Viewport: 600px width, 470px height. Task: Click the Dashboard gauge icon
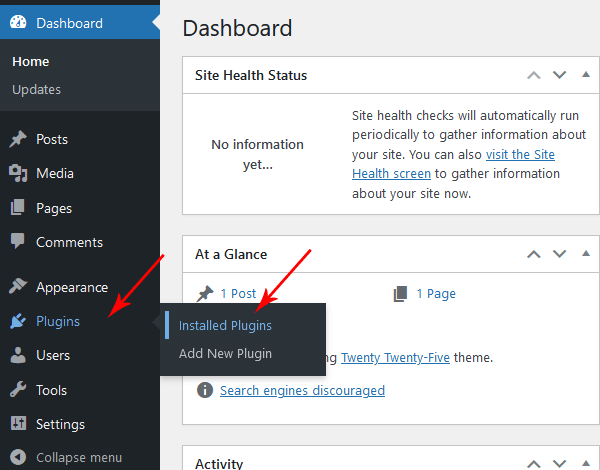(x=18, y=23)
